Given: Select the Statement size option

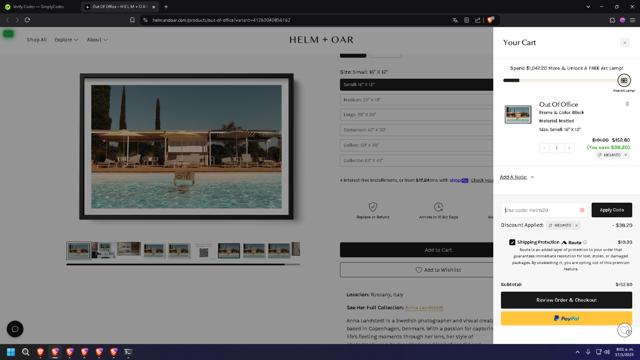Looking at the screenshot, I should (416, 130).
